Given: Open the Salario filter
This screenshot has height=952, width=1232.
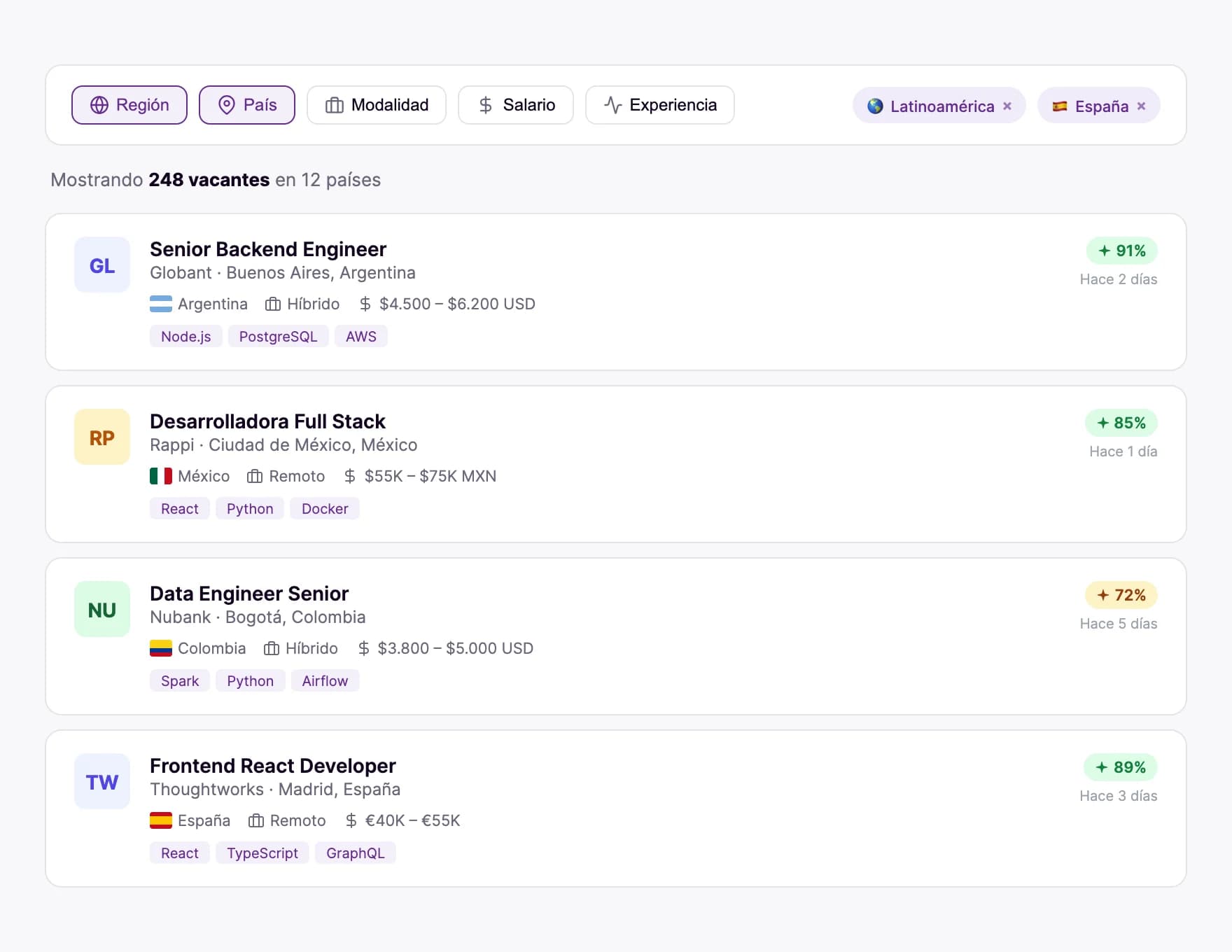Looking at the screenshot, I should 516,105.
